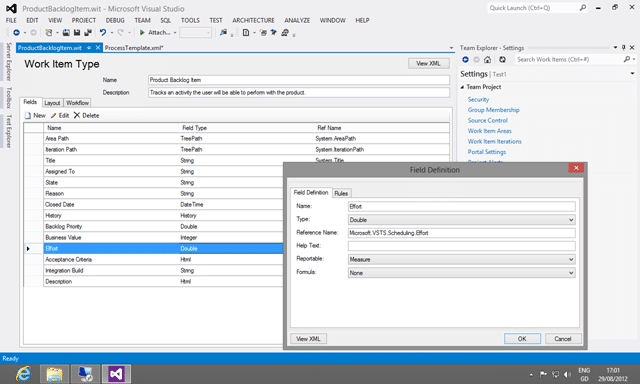The height and width of the screenshot is (384, 640).
Task: Click the Delete field X button
Action: tap(86, 115)
